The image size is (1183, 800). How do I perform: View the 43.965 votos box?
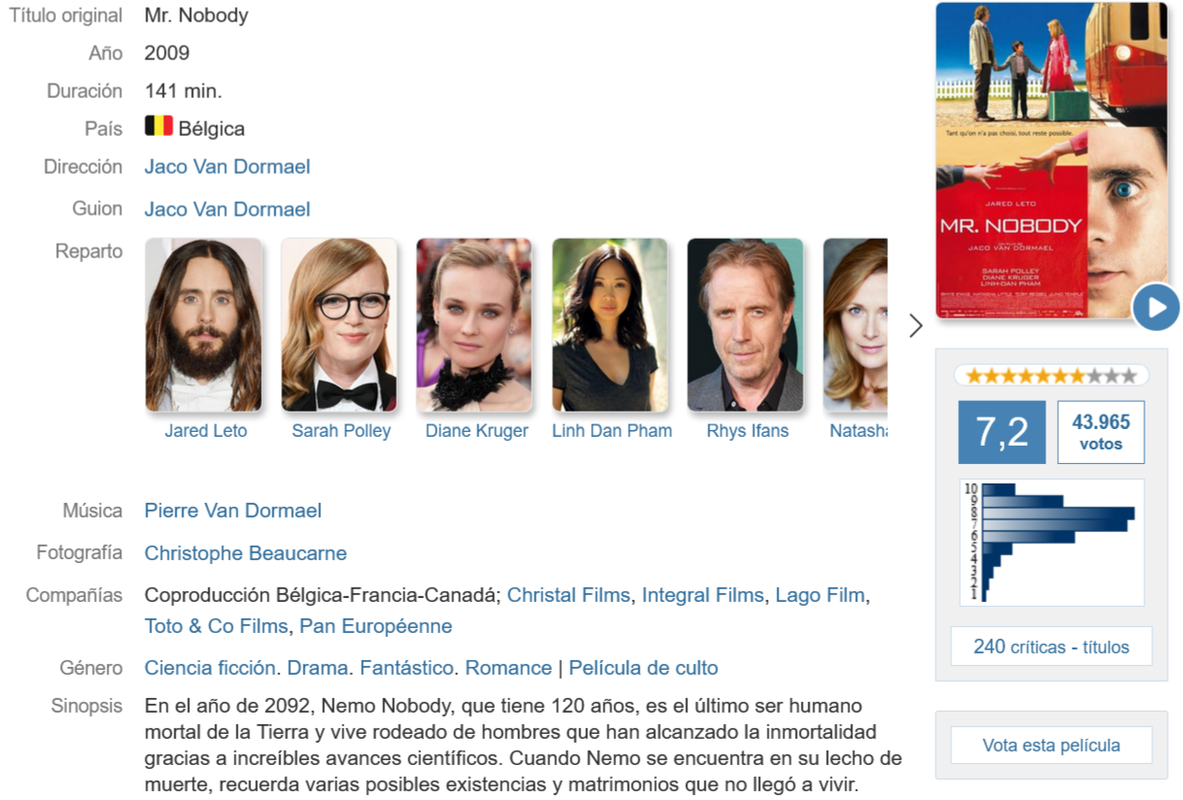(x=1101, y=432)
